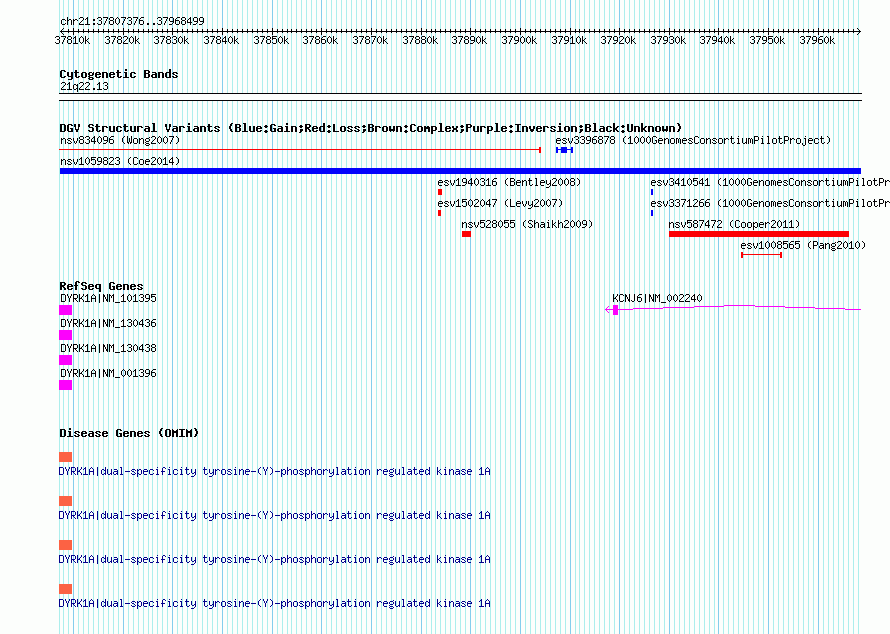This screenshot has width=890, height=634.
Task: Click the DYRK1A|NM_101395 gene label
Action: tap(108, 298)
